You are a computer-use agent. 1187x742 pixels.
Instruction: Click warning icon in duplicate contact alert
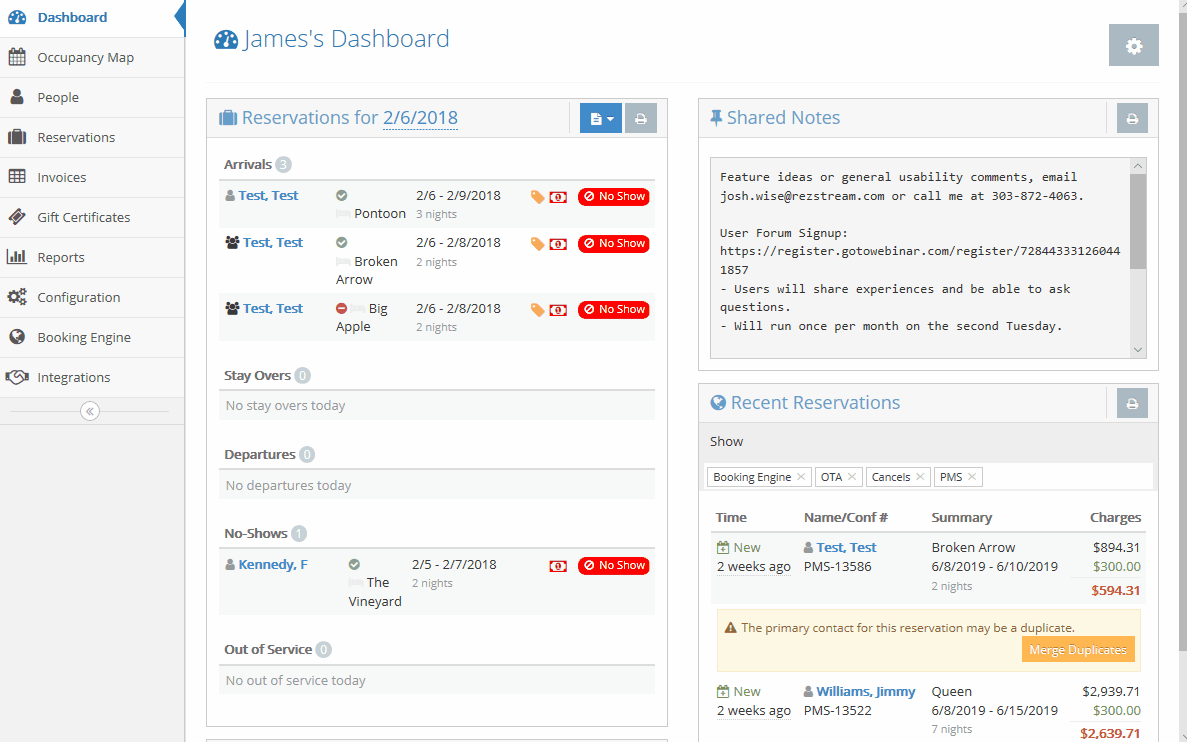[x=731, y=628]
